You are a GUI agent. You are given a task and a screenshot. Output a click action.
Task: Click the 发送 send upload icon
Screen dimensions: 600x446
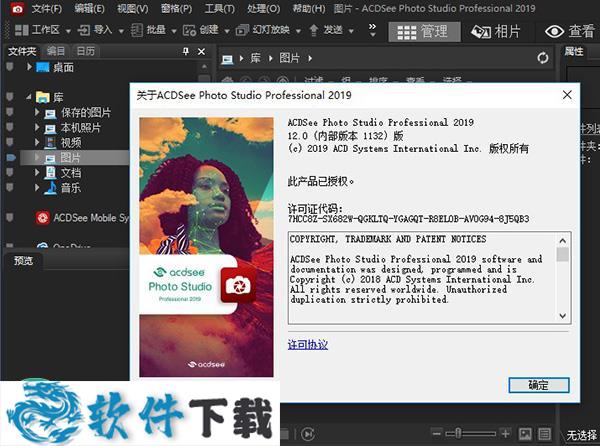[314, 30]
